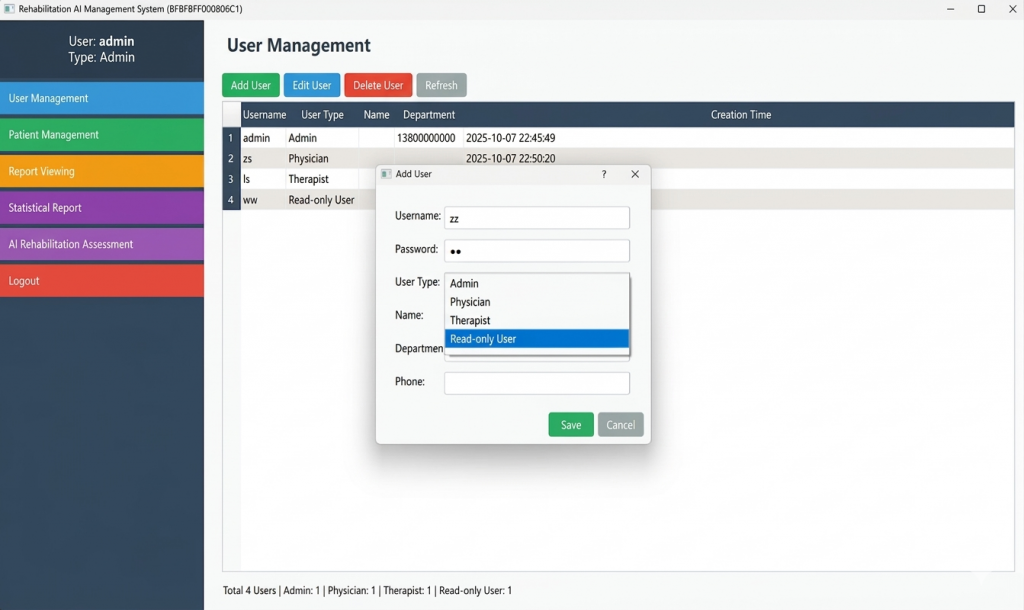
Task: Open Patient Management in the sidebar
Action: (102, 135)
